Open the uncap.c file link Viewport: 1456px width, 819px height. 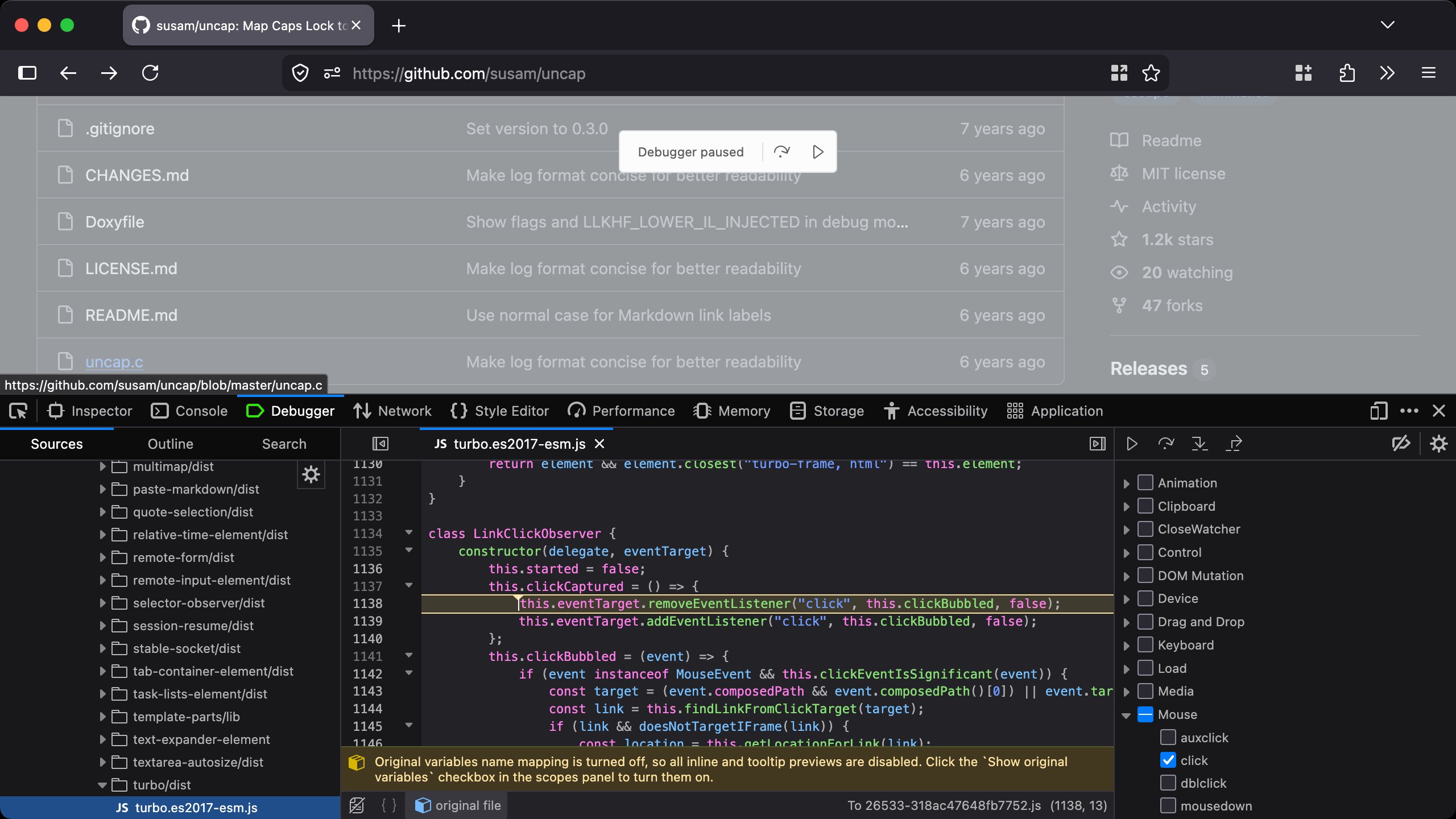coord(114,362)
